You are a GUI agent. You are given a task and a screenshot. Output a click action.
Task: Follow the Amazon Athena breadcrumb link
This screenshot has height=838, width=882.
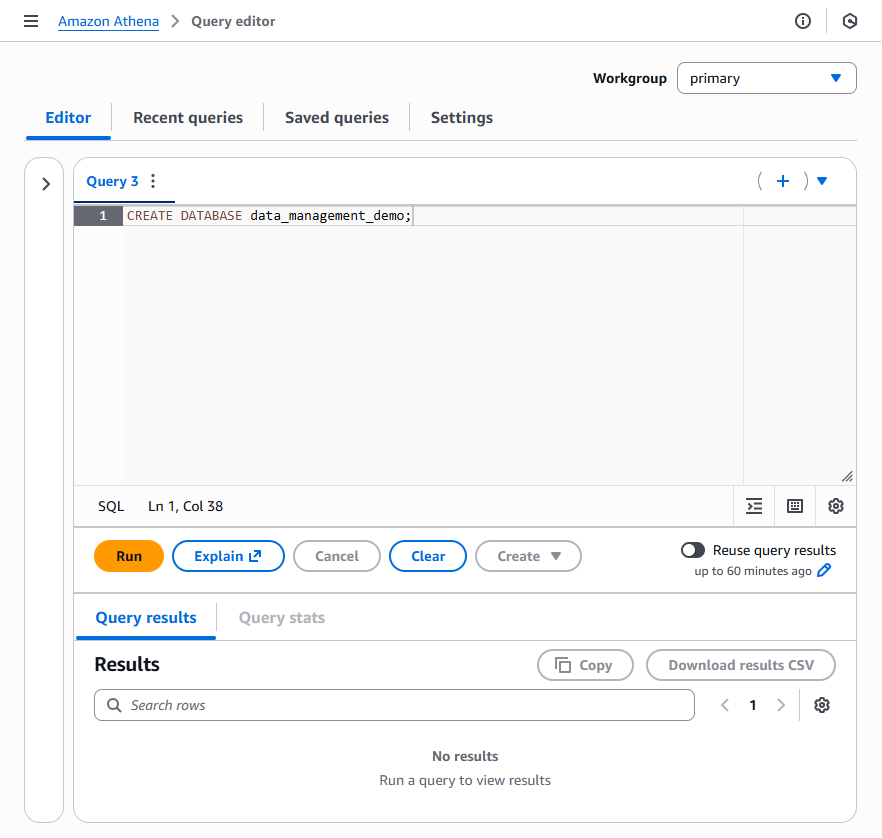pyautogui.click(x=108, y=21)
